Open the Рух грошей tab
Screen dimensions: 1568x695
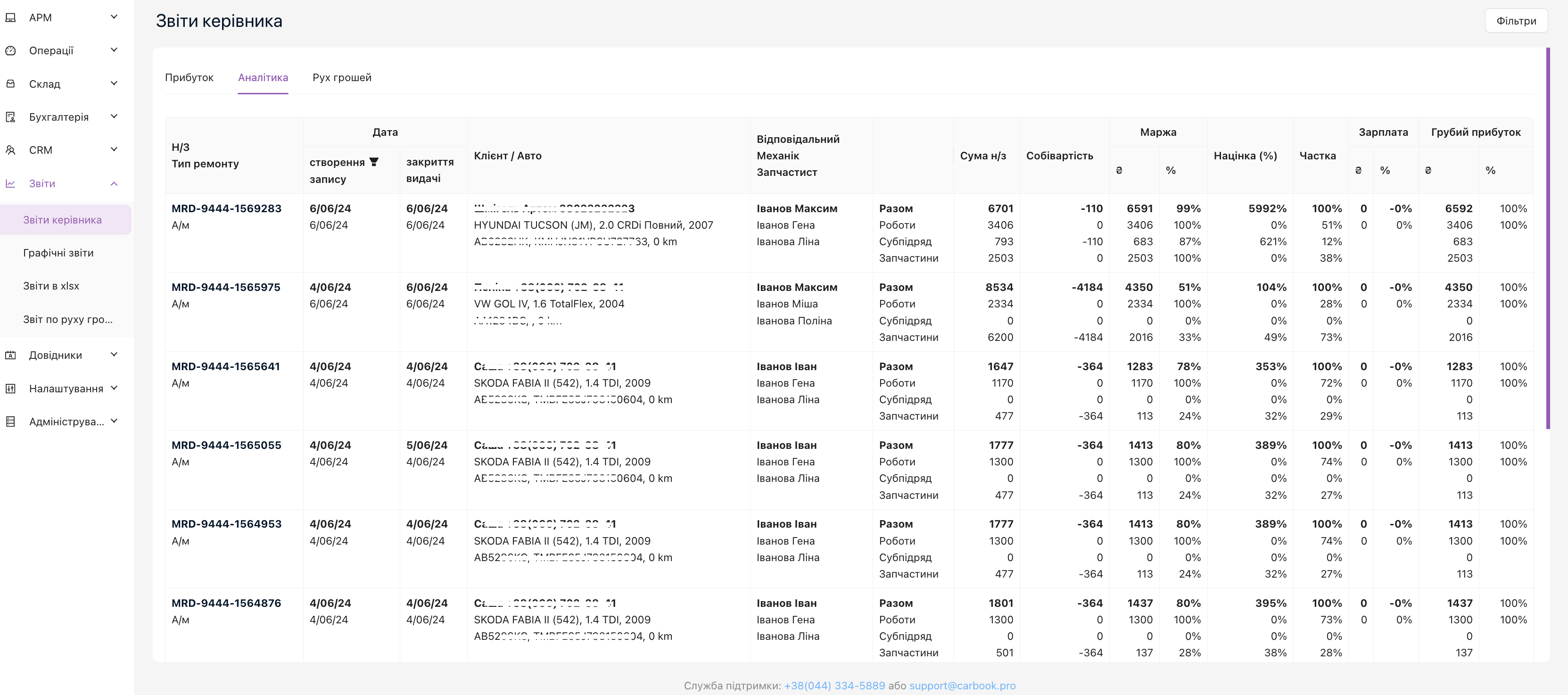[341, 77]
